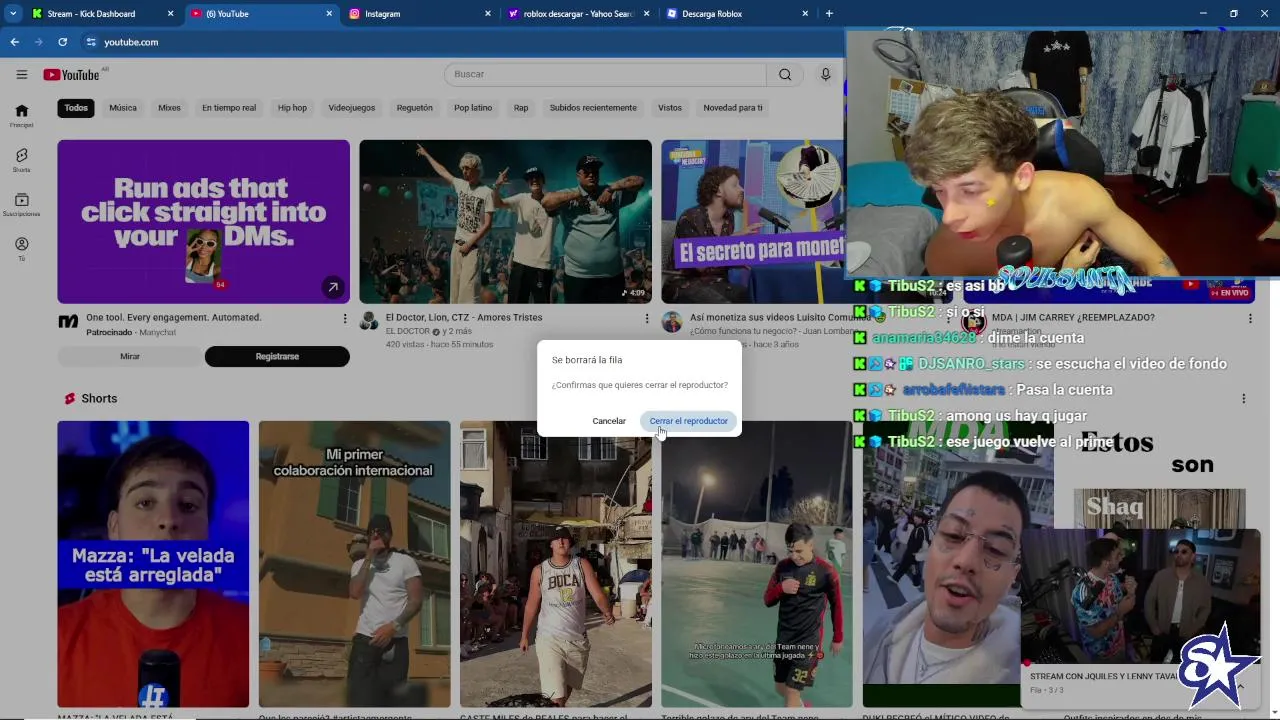
Task: Confirm Cerrar el reproductor in the dialog
Action: pyautogui.click(x=689, y=421)
